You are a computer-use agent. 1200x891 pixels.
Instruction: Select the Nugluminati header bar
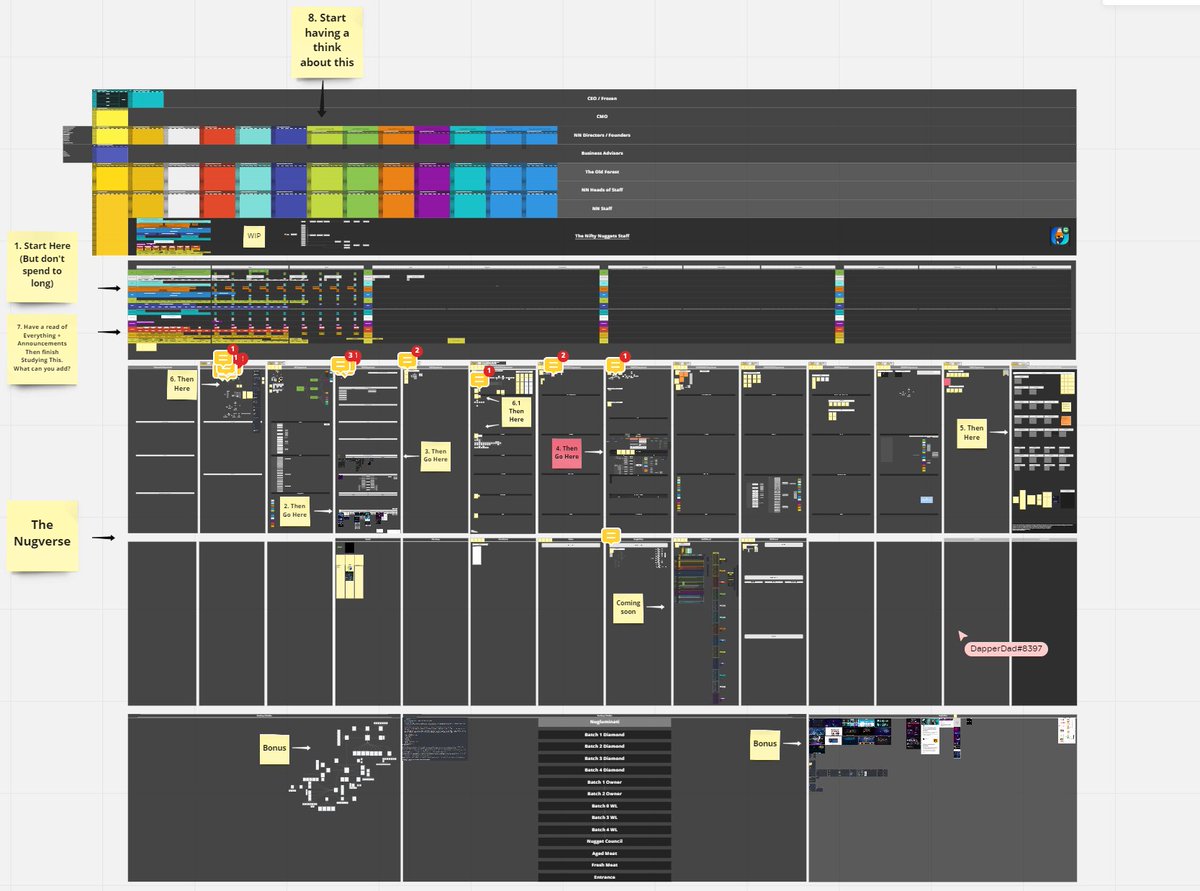604,722
